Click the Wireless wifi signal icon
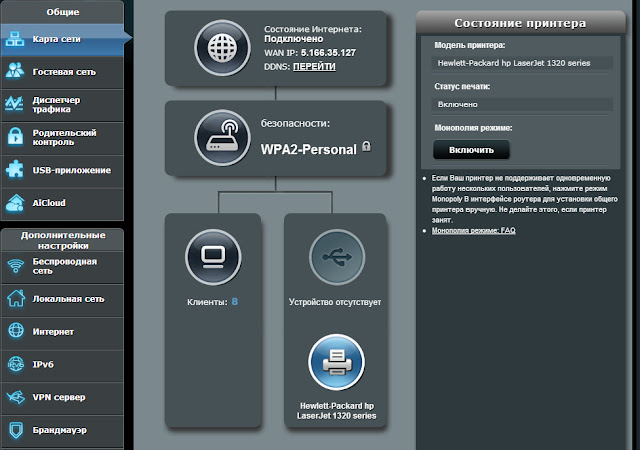The height and width of the screenshot is (450, 640). pos(16,266)
